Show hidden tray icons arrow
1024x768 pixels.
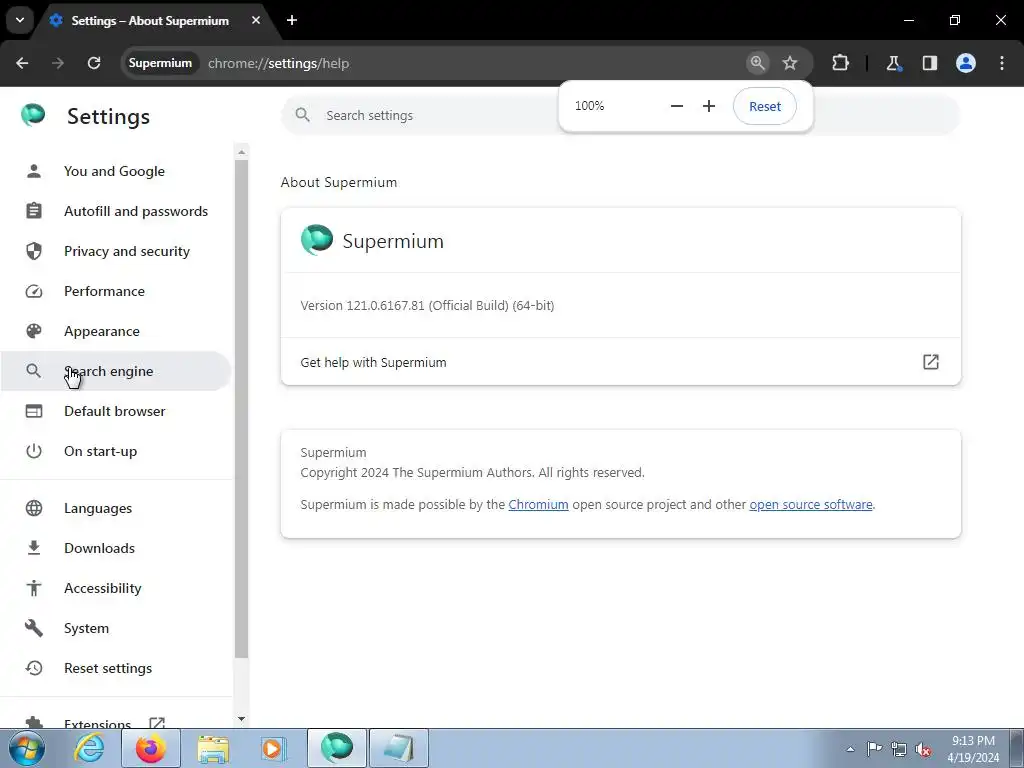(x=850, y=749)
